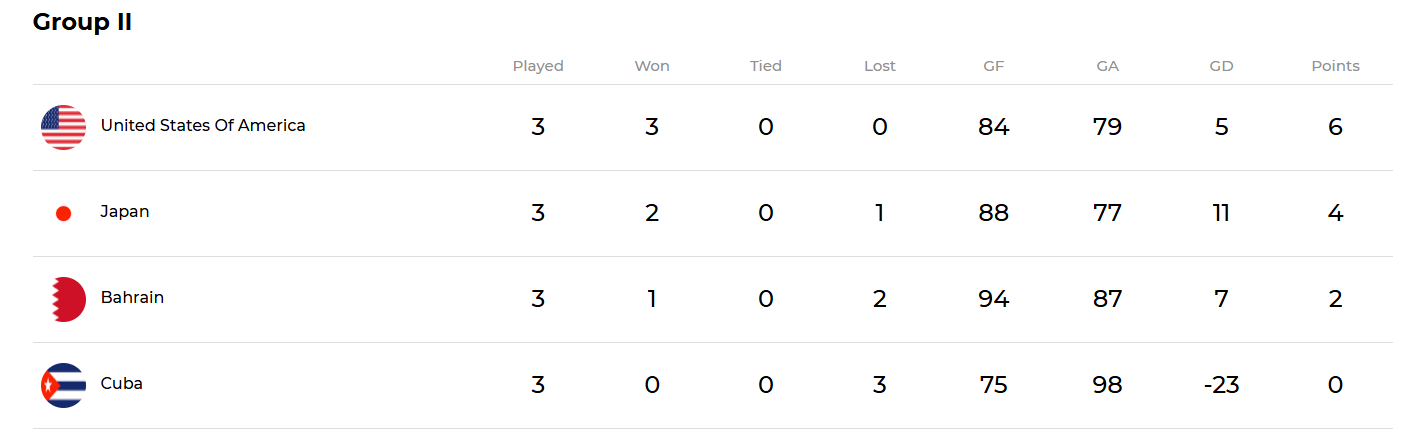Click the GF column header
The height and width of the screenshot is (433, 1406).
[x=994, y=66]
